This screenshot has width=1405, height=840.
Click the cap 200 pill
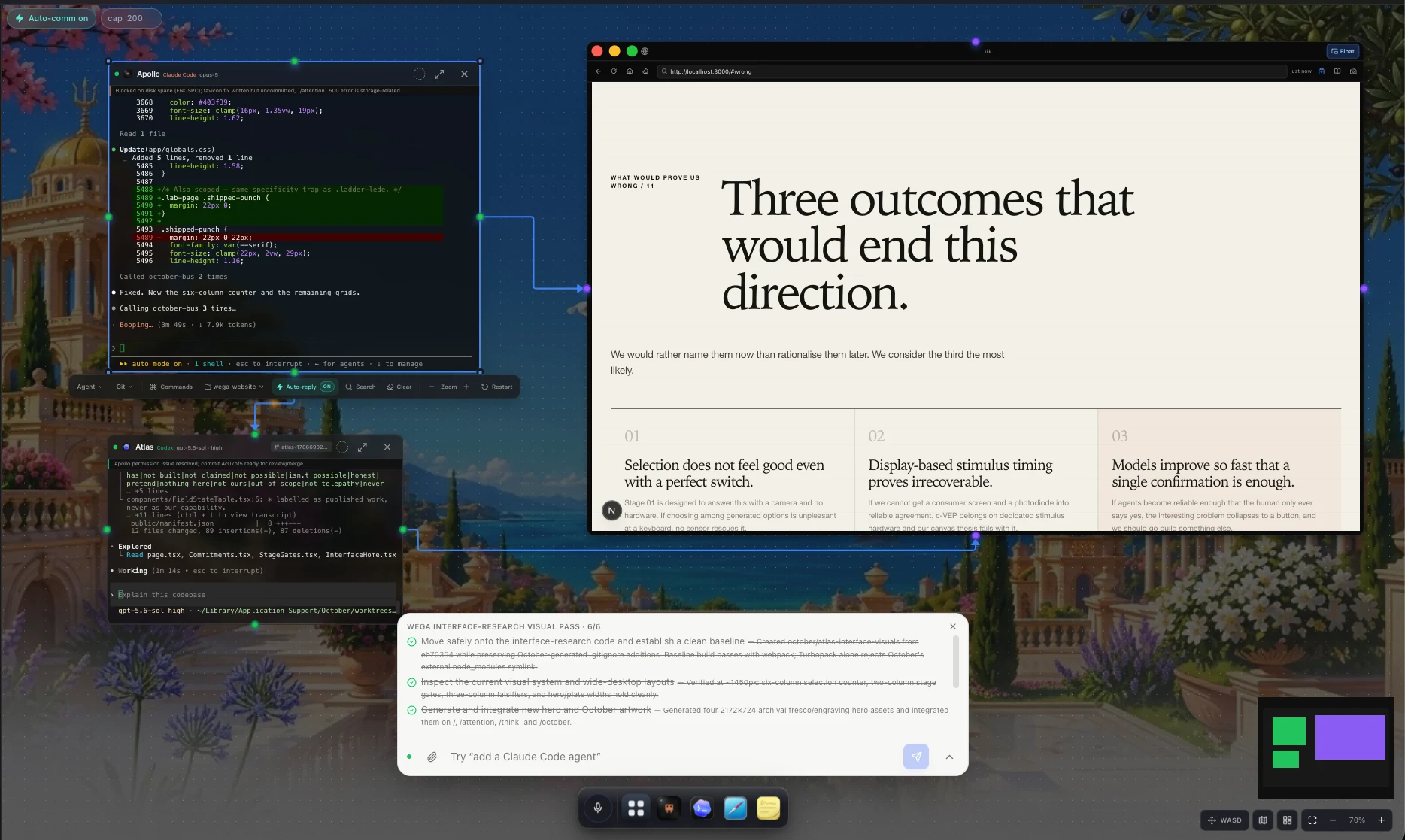coord(131,18)
